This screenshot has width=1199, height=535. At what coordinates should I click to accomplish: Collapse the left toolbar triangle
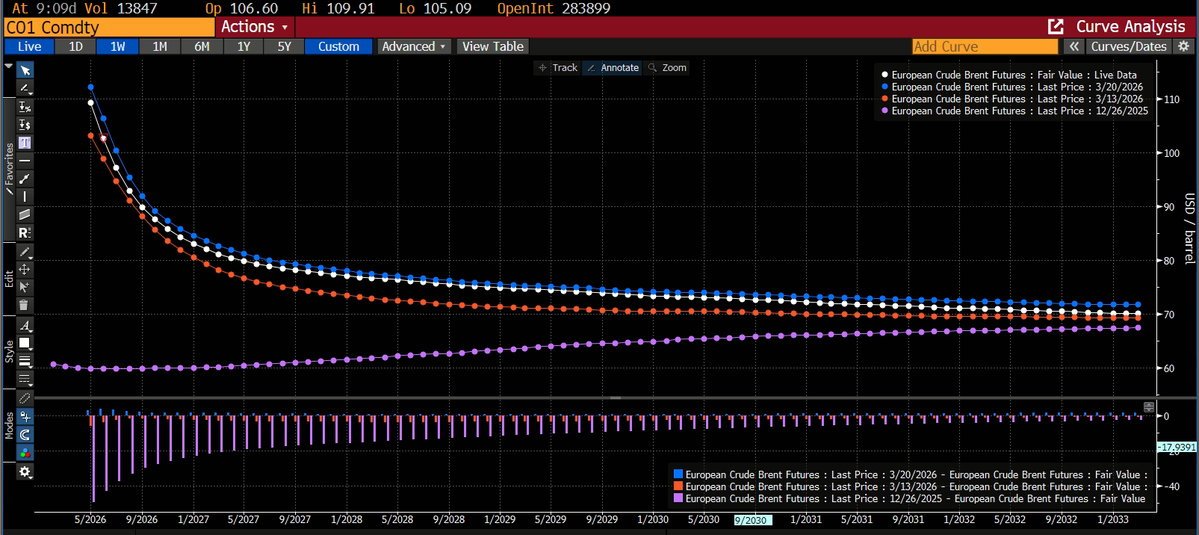[8, 66]
